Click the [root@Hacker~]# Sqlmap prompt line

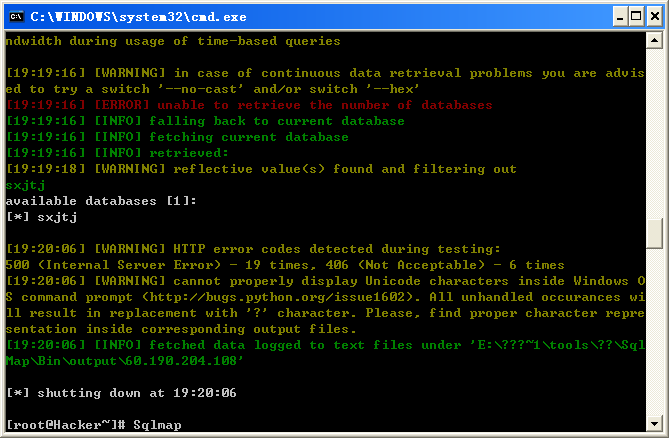coord(94,425)
